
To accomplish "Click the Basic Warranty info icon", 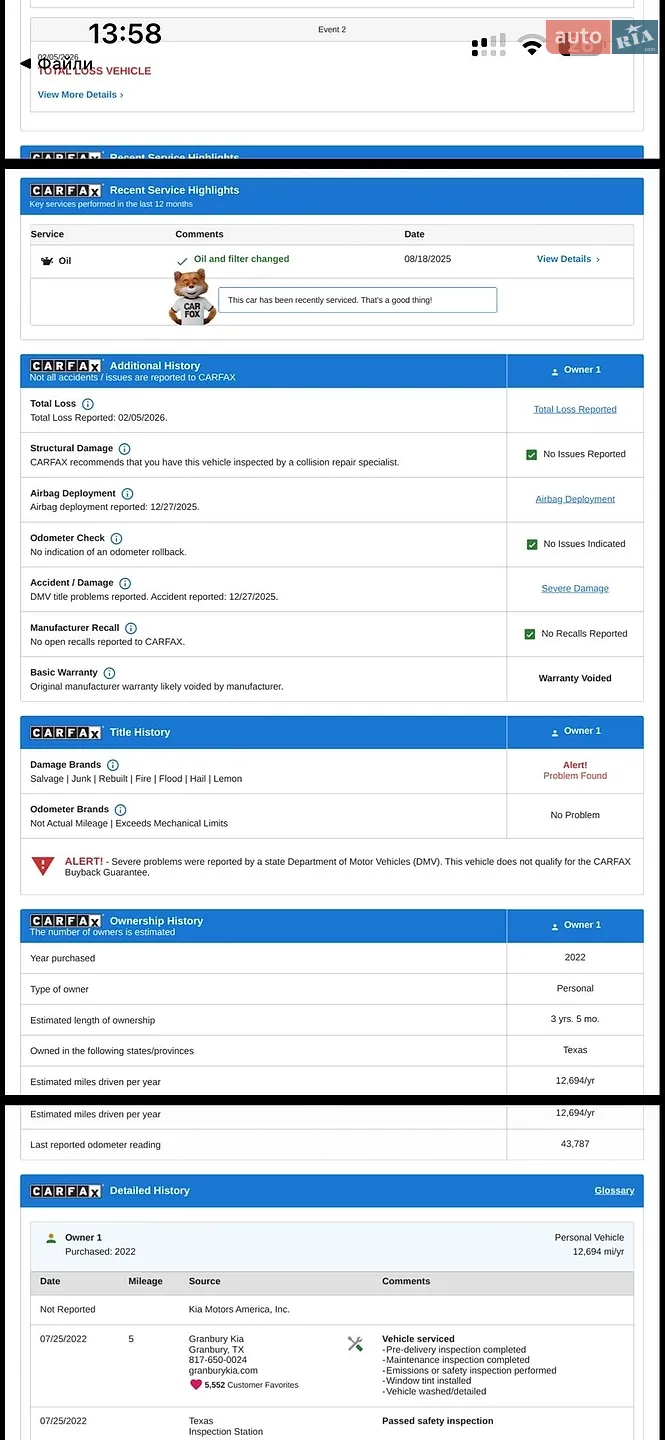I will [x=109, y=673].
